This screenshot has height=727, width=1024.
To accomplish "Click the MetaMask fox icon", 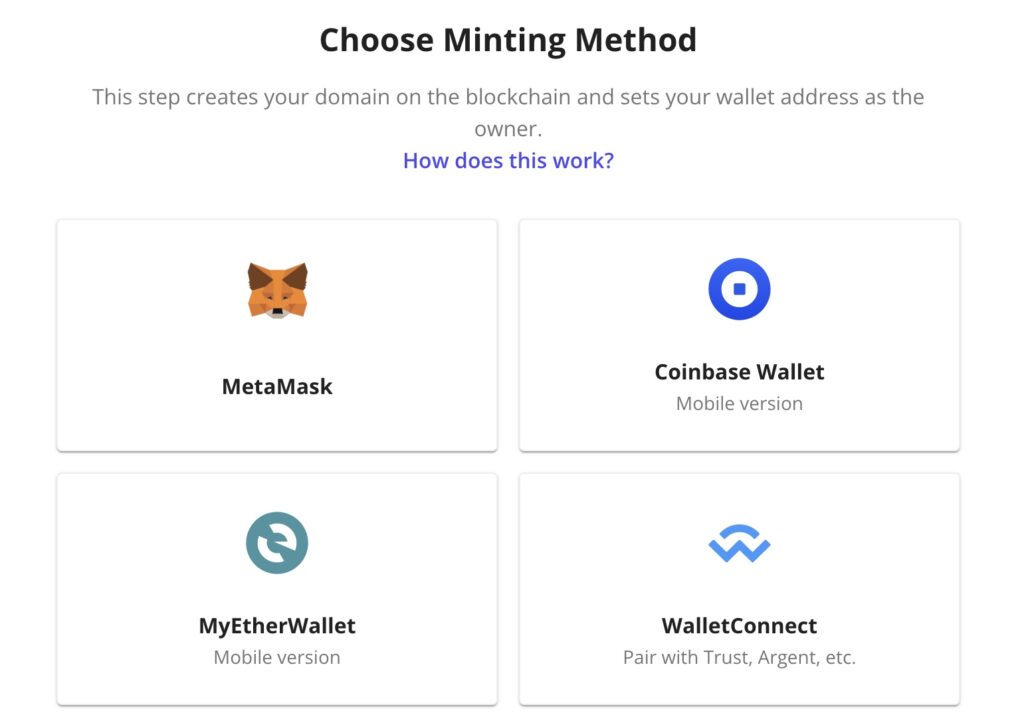I will [278, 291].
